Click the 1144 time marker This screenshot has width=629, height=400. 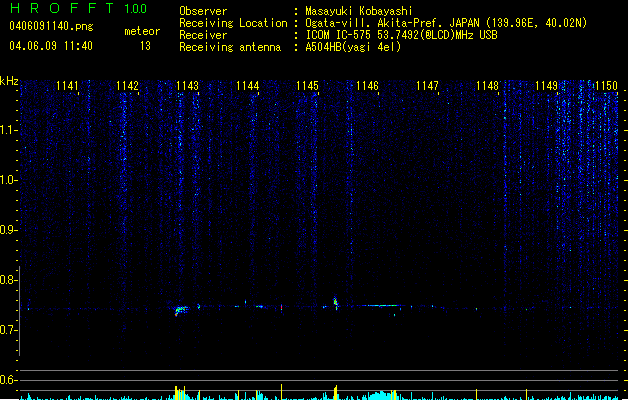pyautogui.click(x=248, y=86)
